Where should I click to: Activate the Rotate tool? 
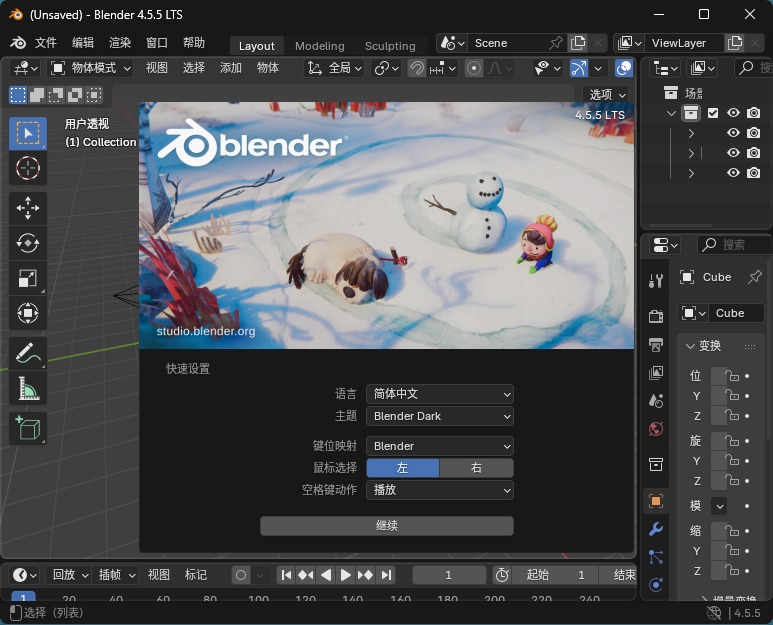28,243
